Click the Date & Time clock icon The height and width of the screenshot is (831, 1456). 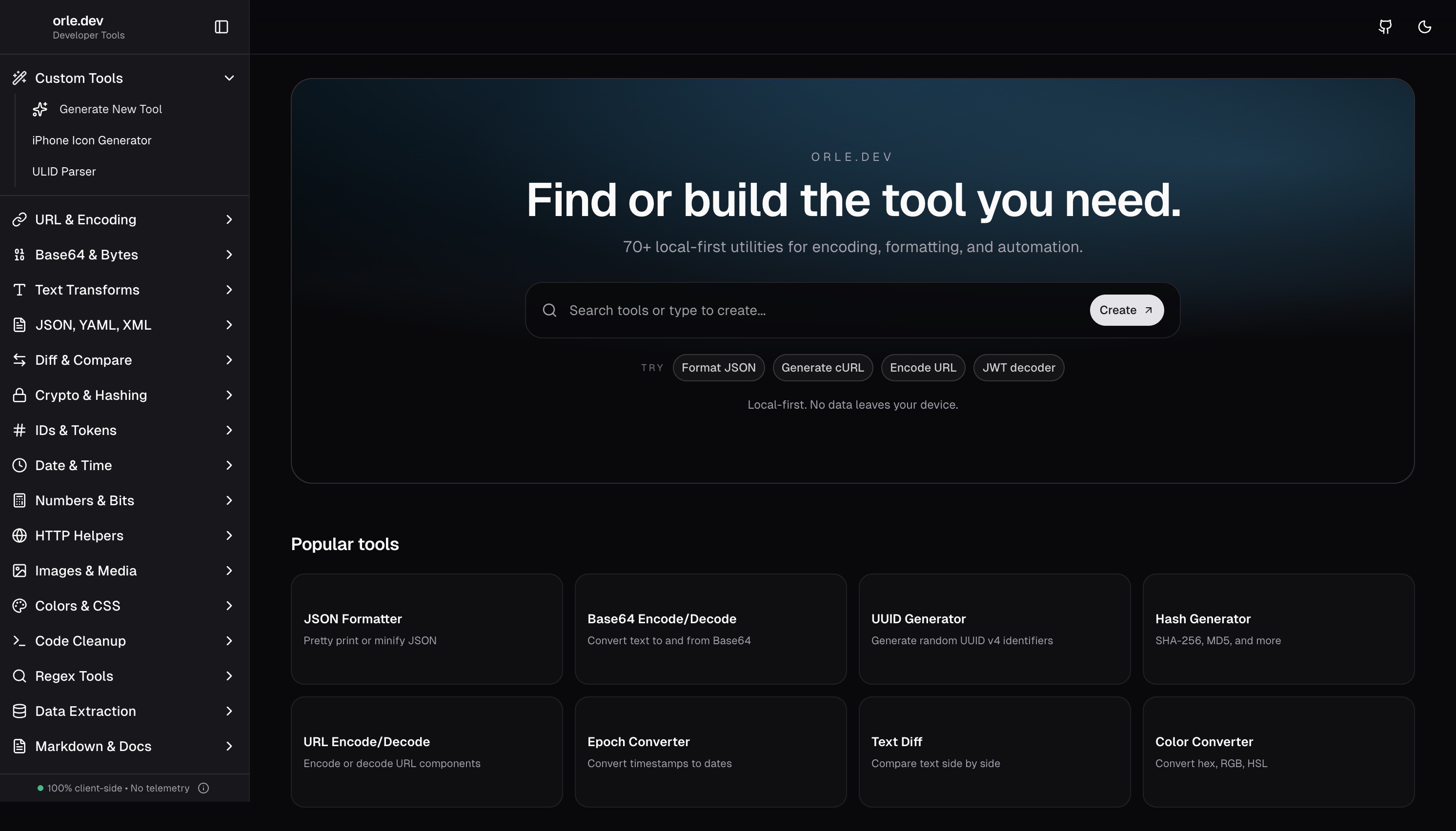click(20, 465)
